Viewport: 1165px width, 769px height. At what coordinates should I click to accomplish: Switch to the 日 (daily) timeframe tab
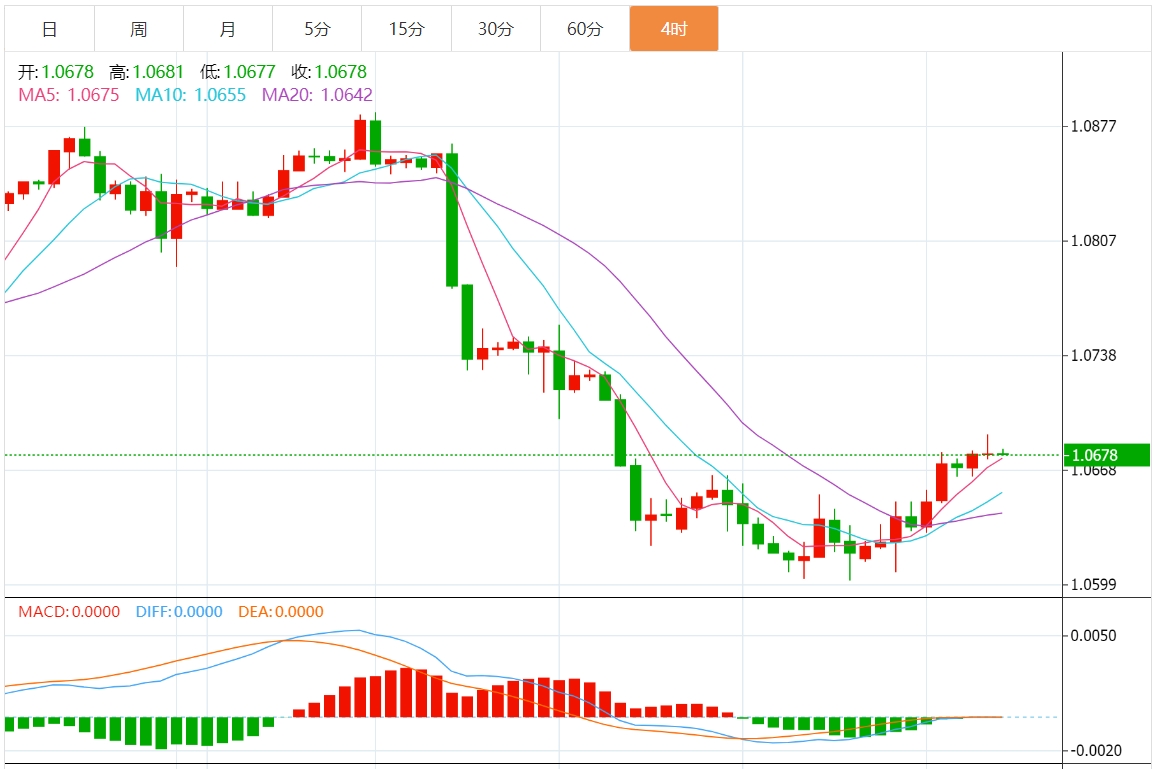pyautogui.click(x=49, y=29)
